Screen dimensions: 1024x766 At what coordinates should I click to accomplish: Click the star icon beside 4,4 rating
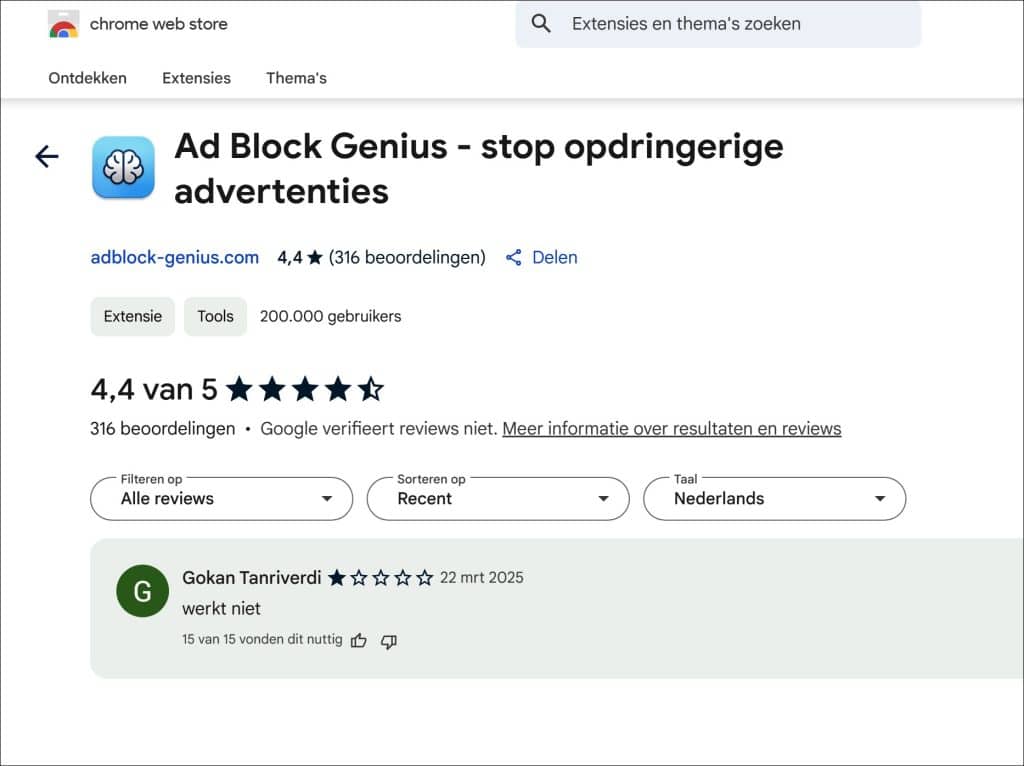point(315,257)
